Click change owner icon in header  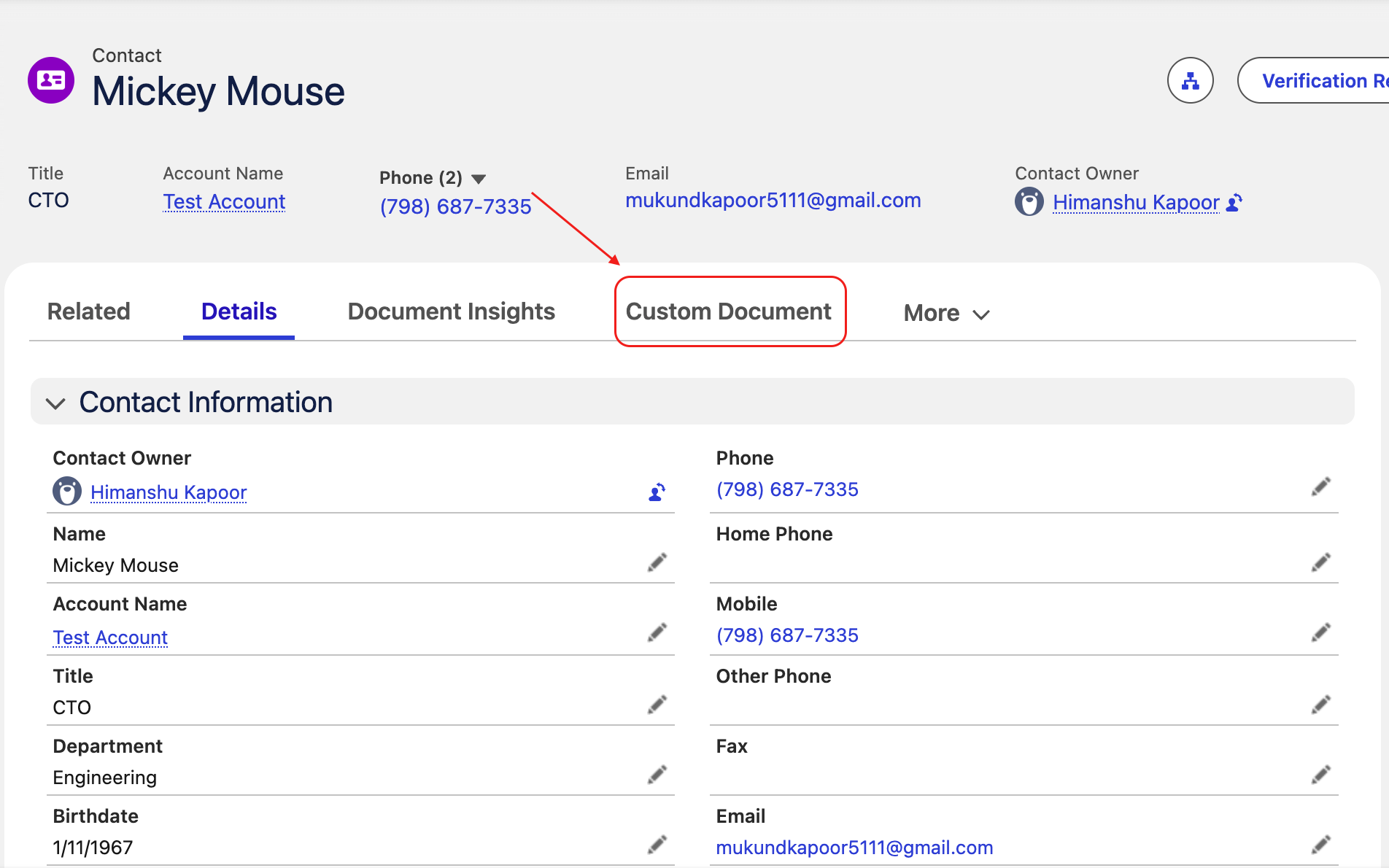click(x=1234, y=202)
